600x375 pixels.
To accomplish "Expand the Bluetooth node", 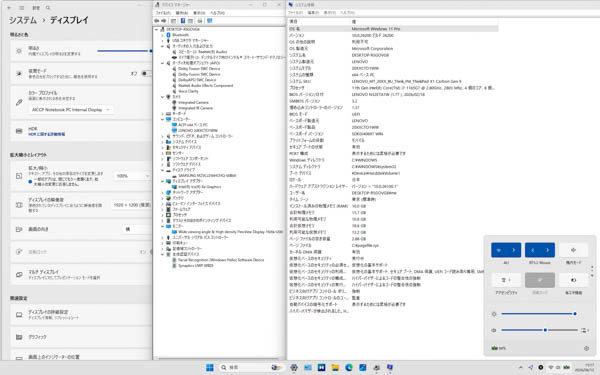I will point(162,35).
